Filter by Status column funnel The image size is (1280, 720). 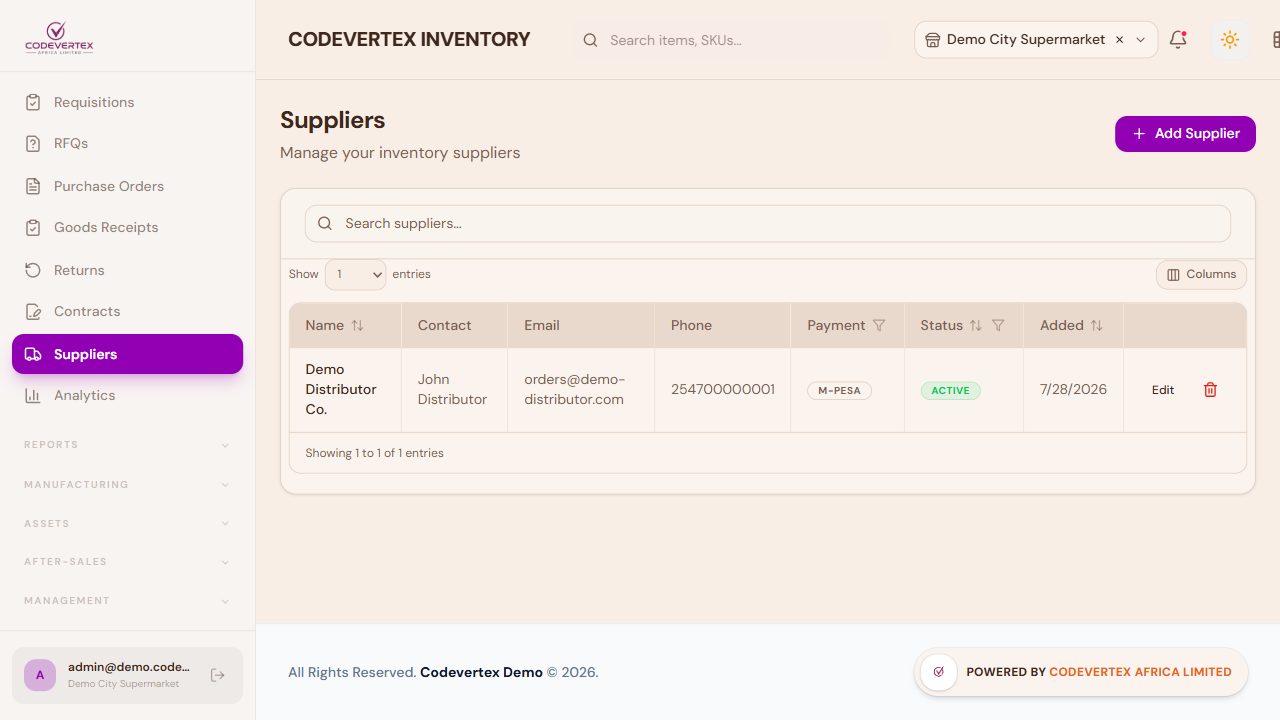coord(998,325)
